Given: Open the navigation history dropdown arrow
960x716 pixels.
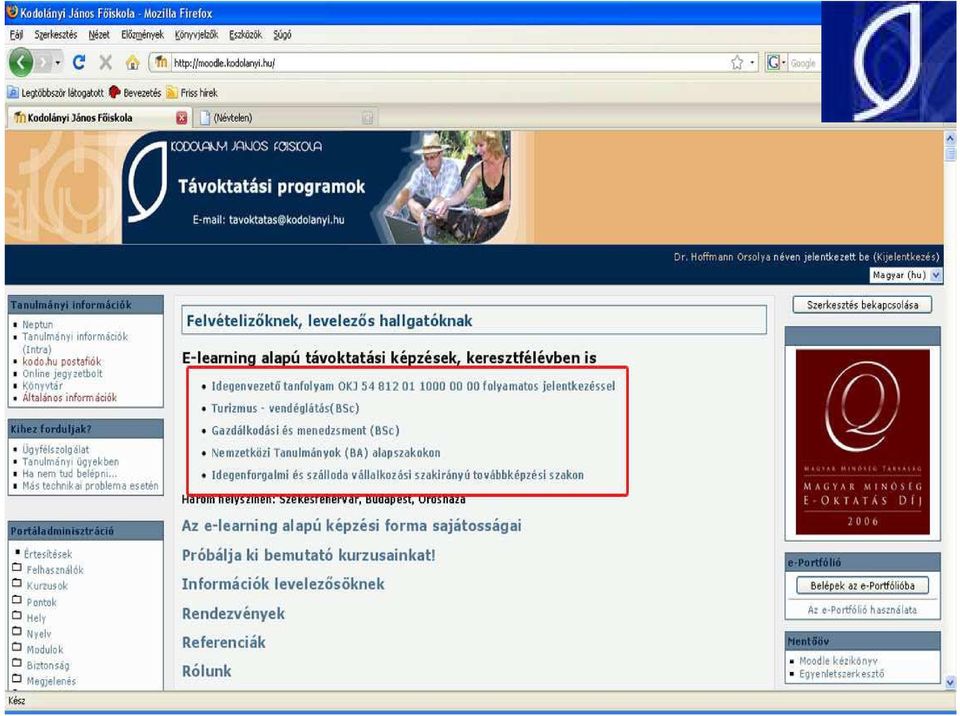Looking at the screenshot, I should point(58,62).
